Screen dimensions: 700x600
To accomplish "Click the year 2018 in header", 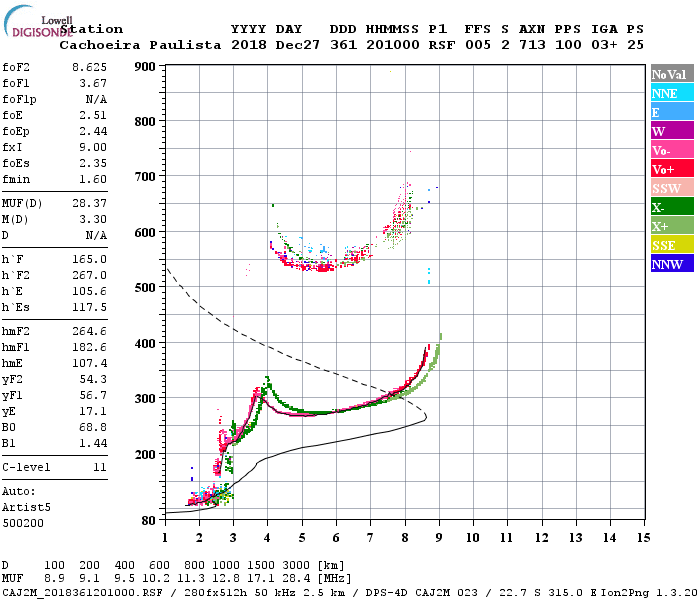I will tap(249, 45).
